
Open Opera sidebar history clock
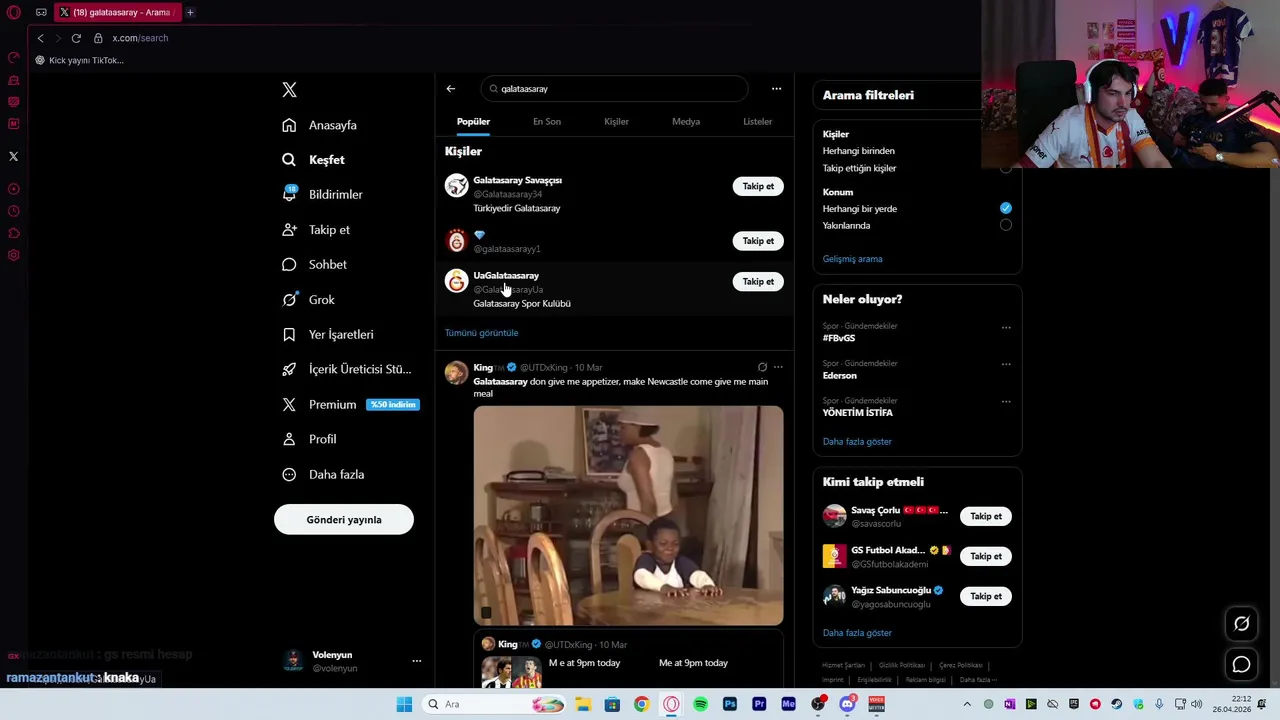click(13, 211)
